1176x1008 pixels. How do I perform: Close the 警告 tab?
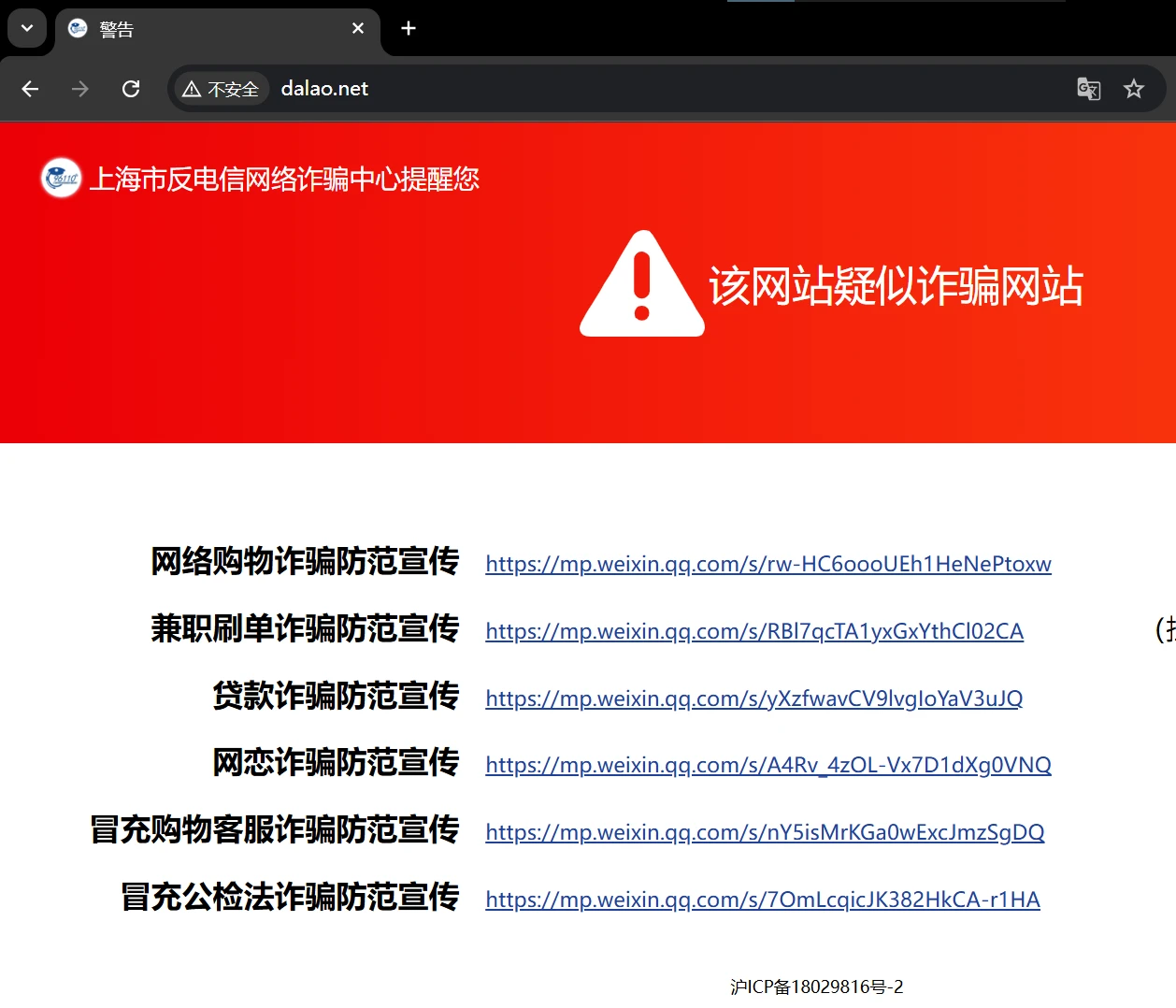click(358, 29)
